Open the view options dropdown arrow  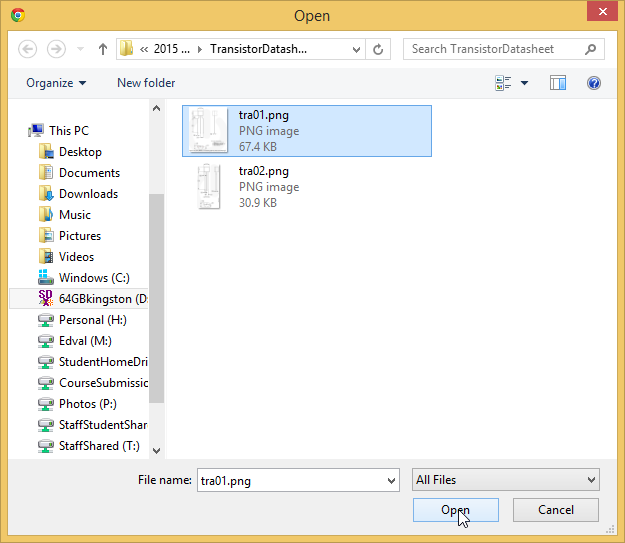click(525, 83)
